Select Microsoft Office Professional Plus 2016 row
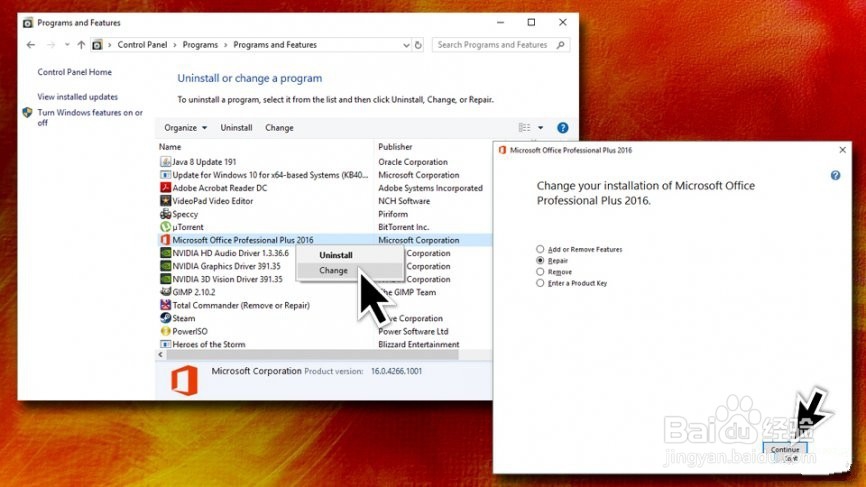Screen dimensions: 866x487 323,240
